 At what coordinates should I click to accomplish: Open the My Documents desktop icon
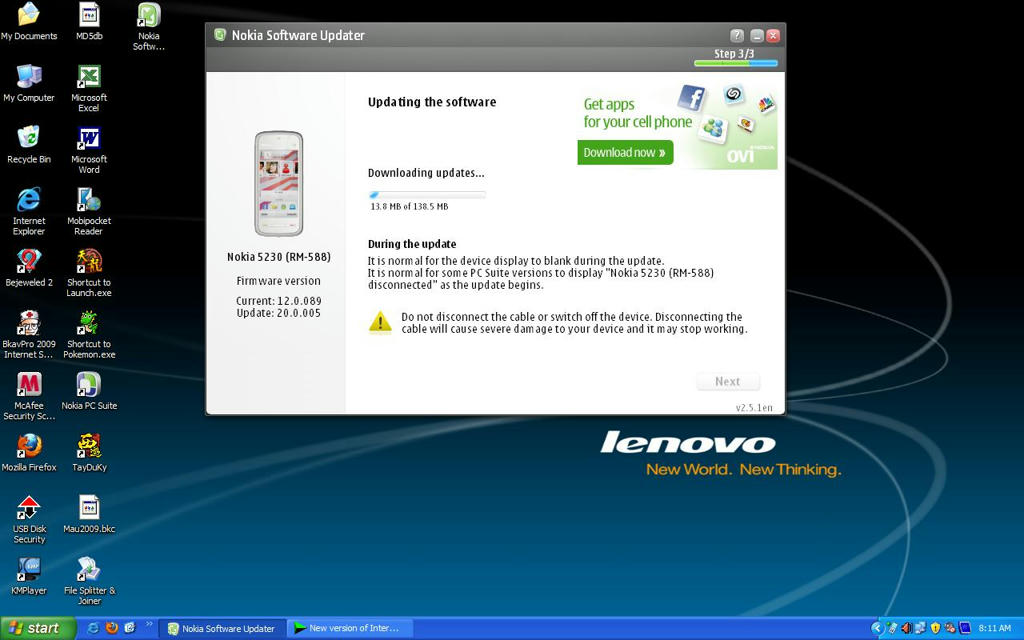click(29, 21)
